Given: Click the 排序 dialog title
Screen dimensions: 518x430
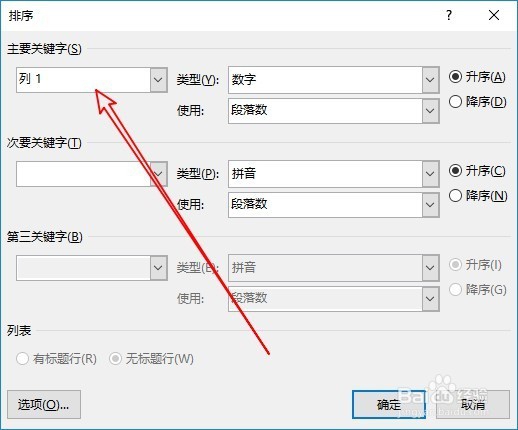Looking at the screenshot, I should [x=21, y=16].
